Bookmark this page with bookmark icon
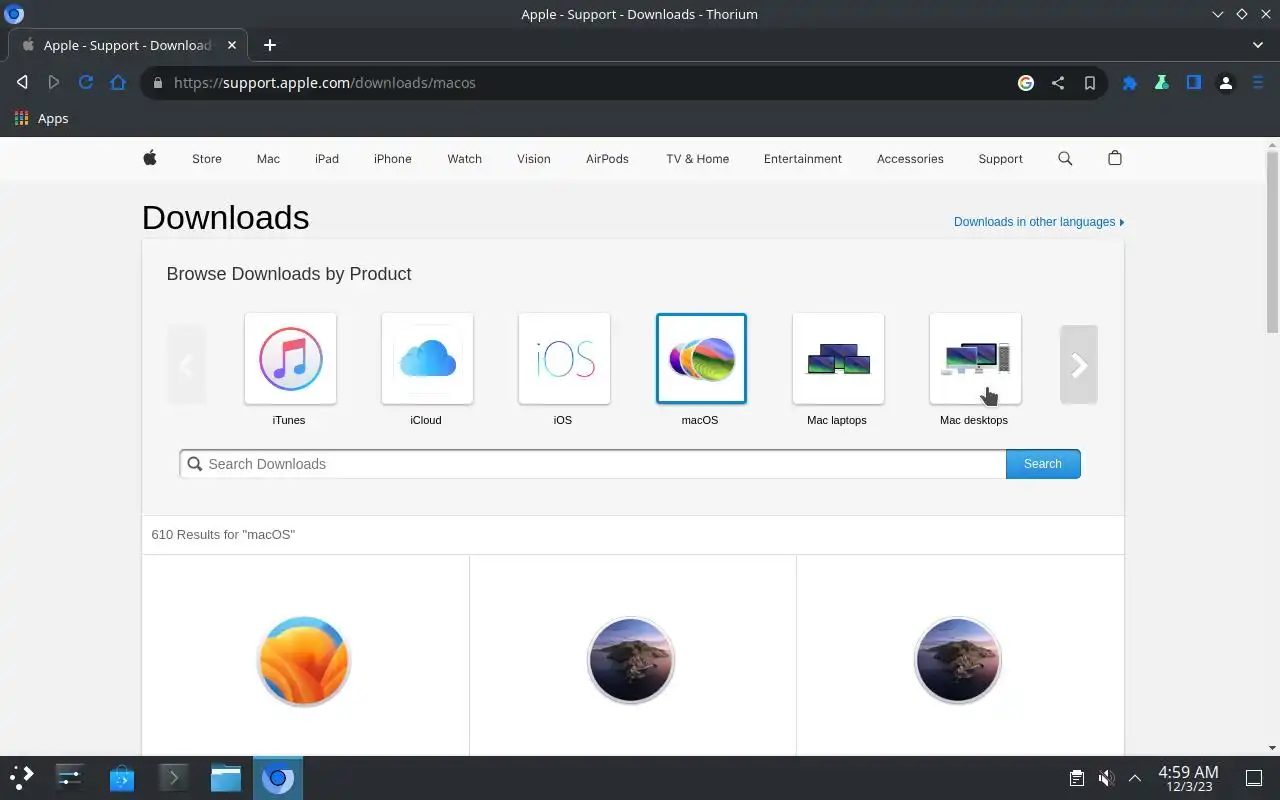Viewport: 1280px width, 800px height. (1090, 83)
